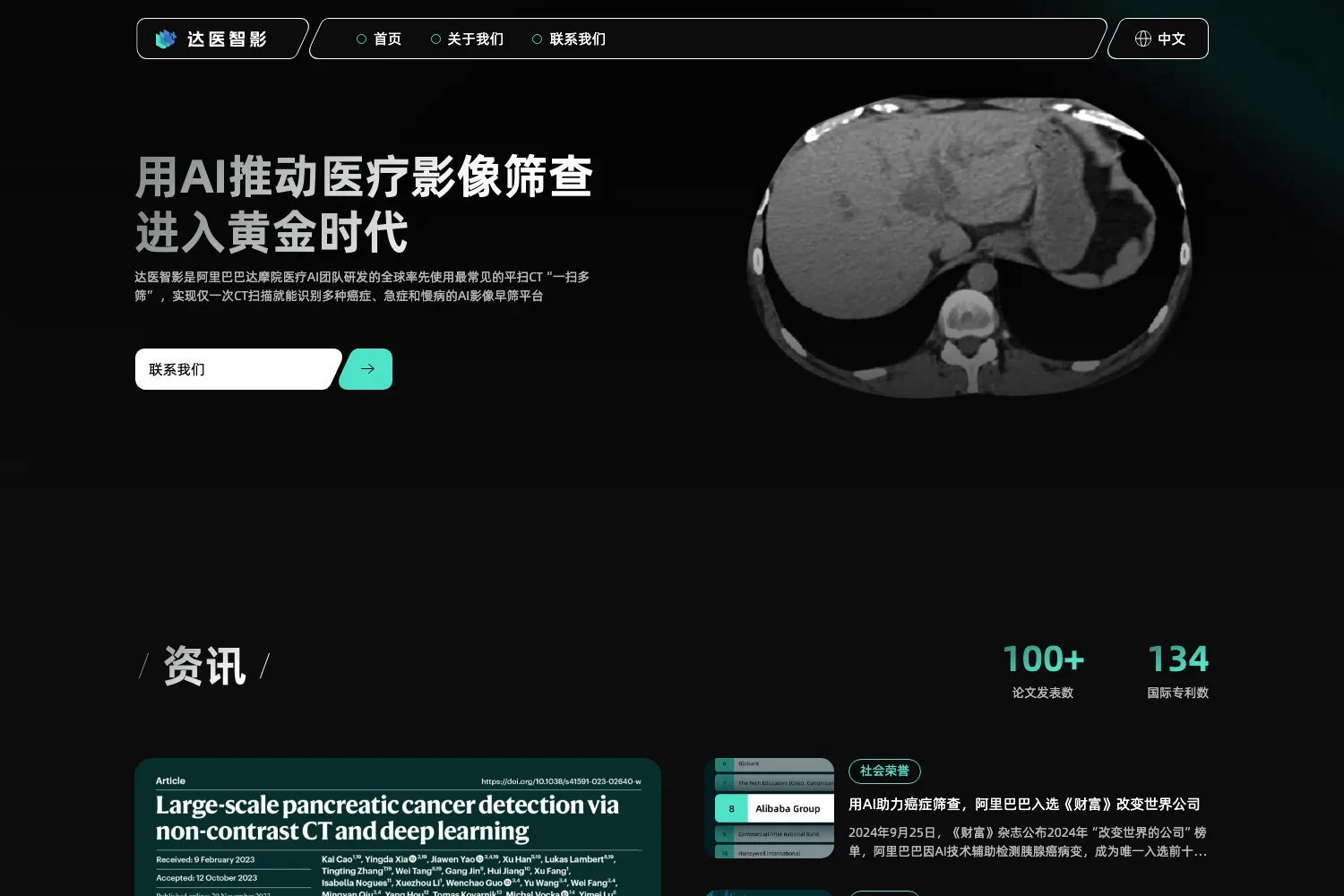This screenshot has width=1344, height=896.
Task: Click the globe language icon
Action: pyautogui.click(x=1143, y=39)
